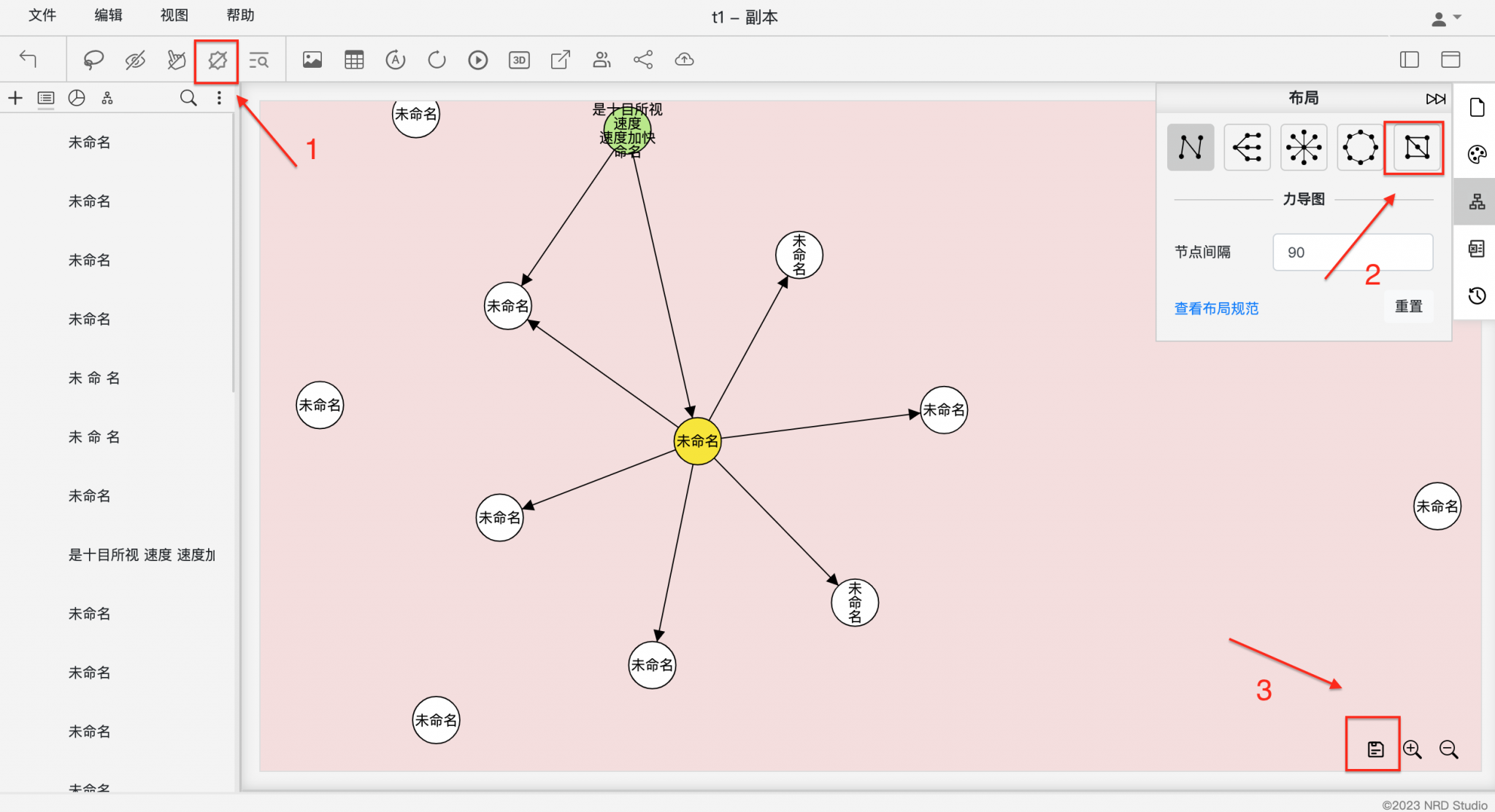Screen dimensions: 1495x812
Task: Click the 重置 button
Action: [x=1408, y=306]
